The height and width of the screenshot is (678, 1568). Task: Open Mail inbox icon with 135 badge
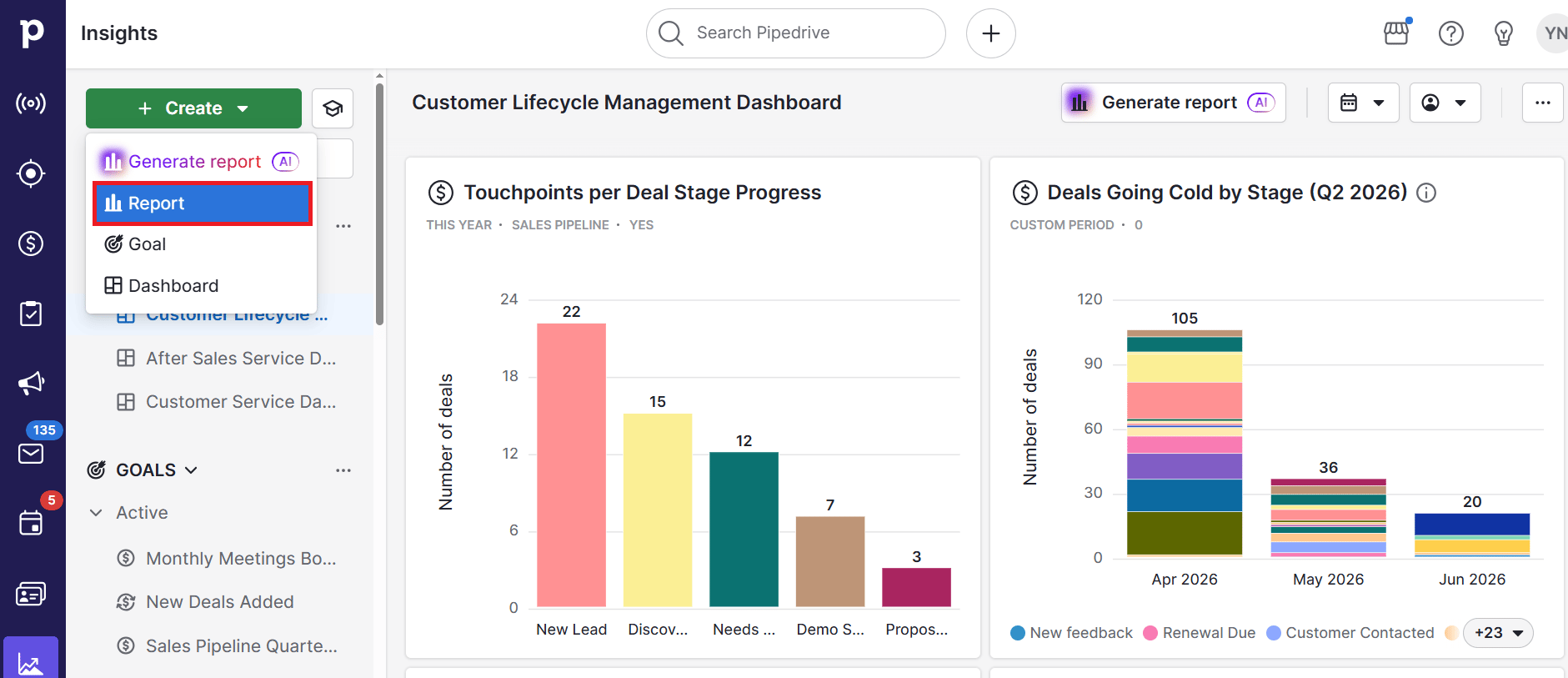pyautogui.click(x=31, y=454)
